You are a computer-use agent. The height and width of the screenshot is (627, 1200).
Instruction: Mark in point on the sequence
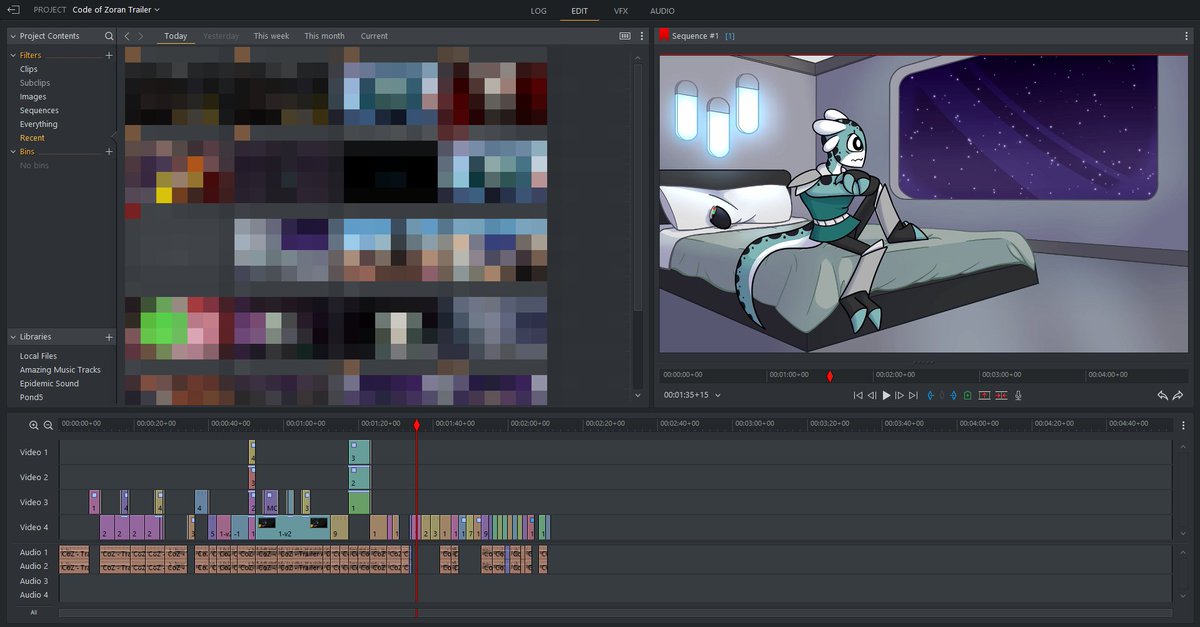930,396
